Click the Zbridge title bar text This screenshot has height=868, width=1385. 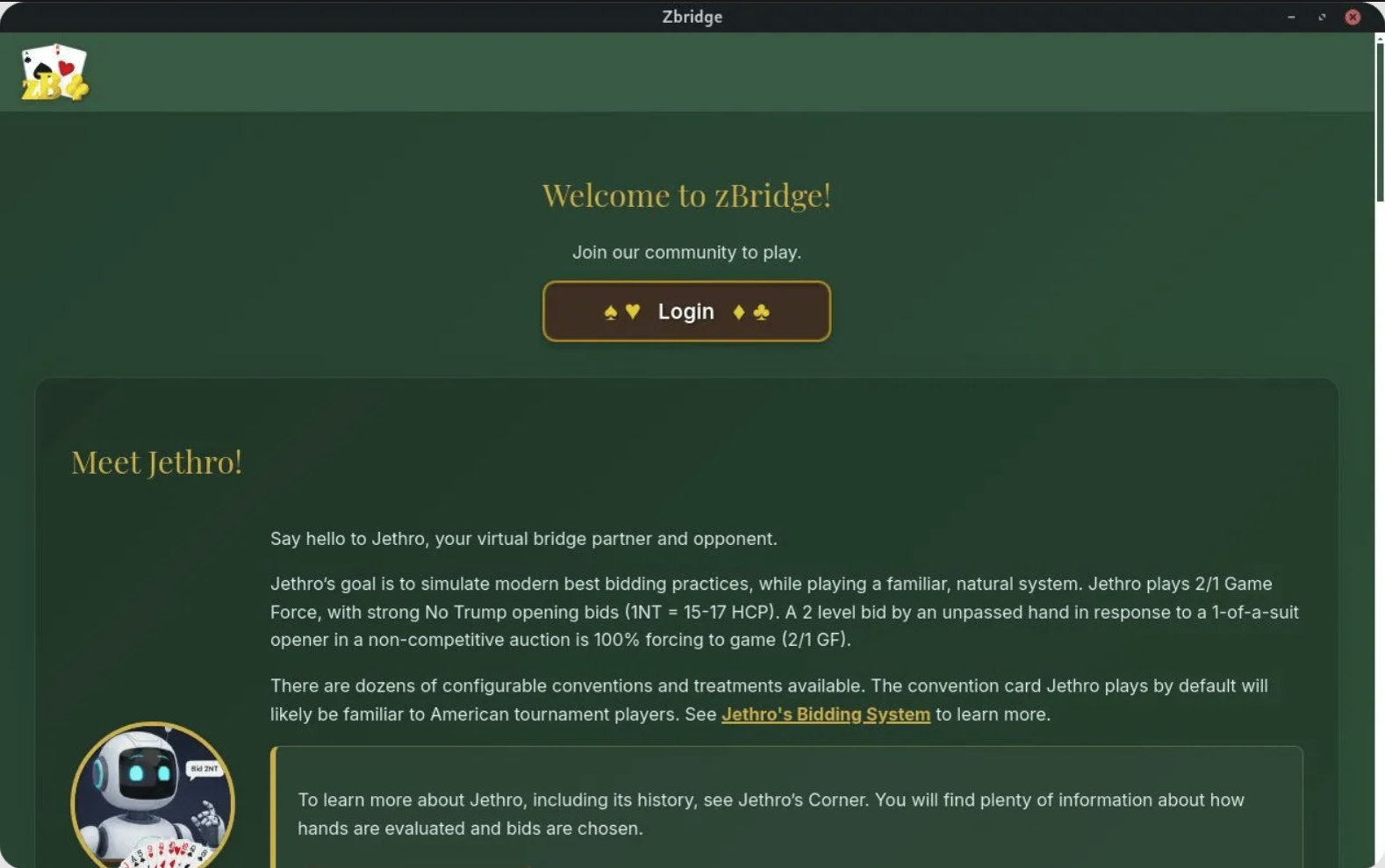coord(692,17)
